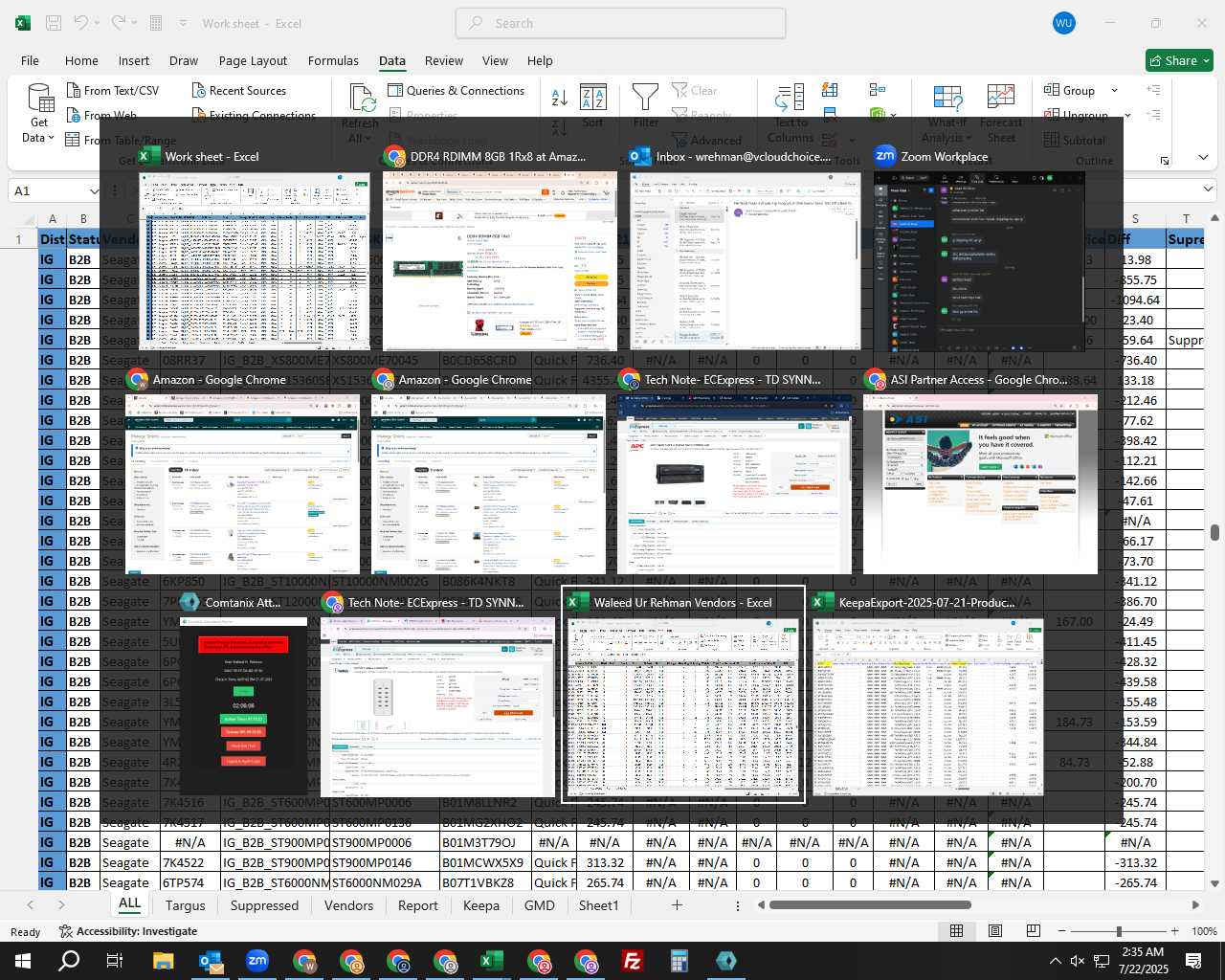This screenshot has height=980, width=1225.
Task: Switch to Normal view in status bar
Action: (x=956, y=931)
